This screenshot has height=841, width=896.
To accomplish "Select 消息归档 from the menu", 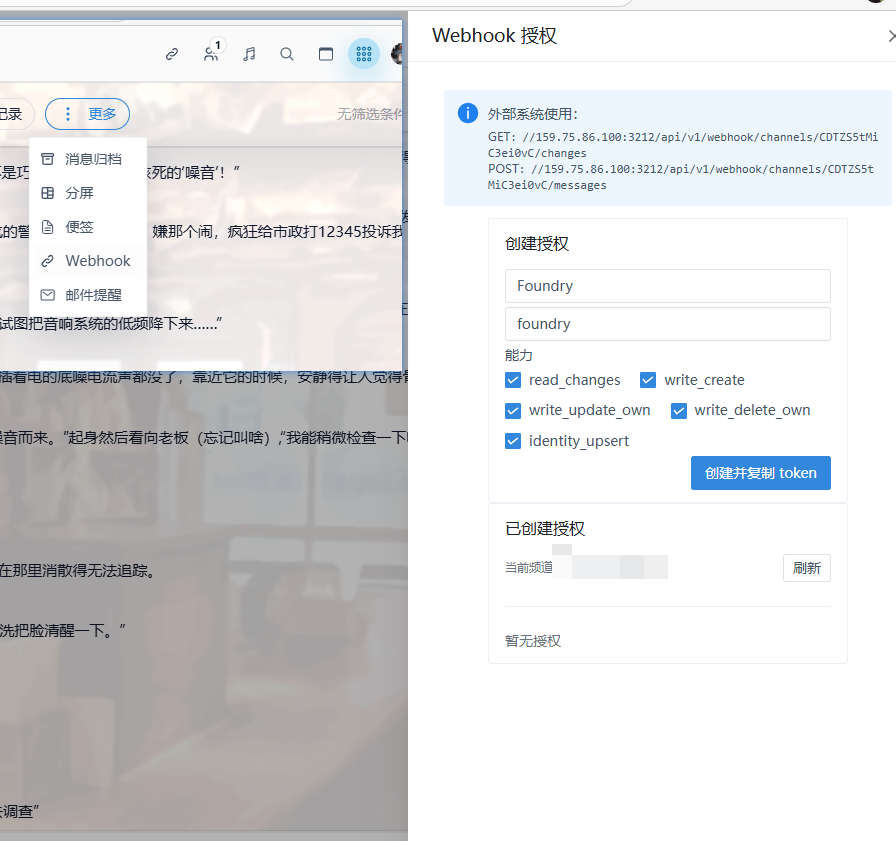I will tap(88, 159).
